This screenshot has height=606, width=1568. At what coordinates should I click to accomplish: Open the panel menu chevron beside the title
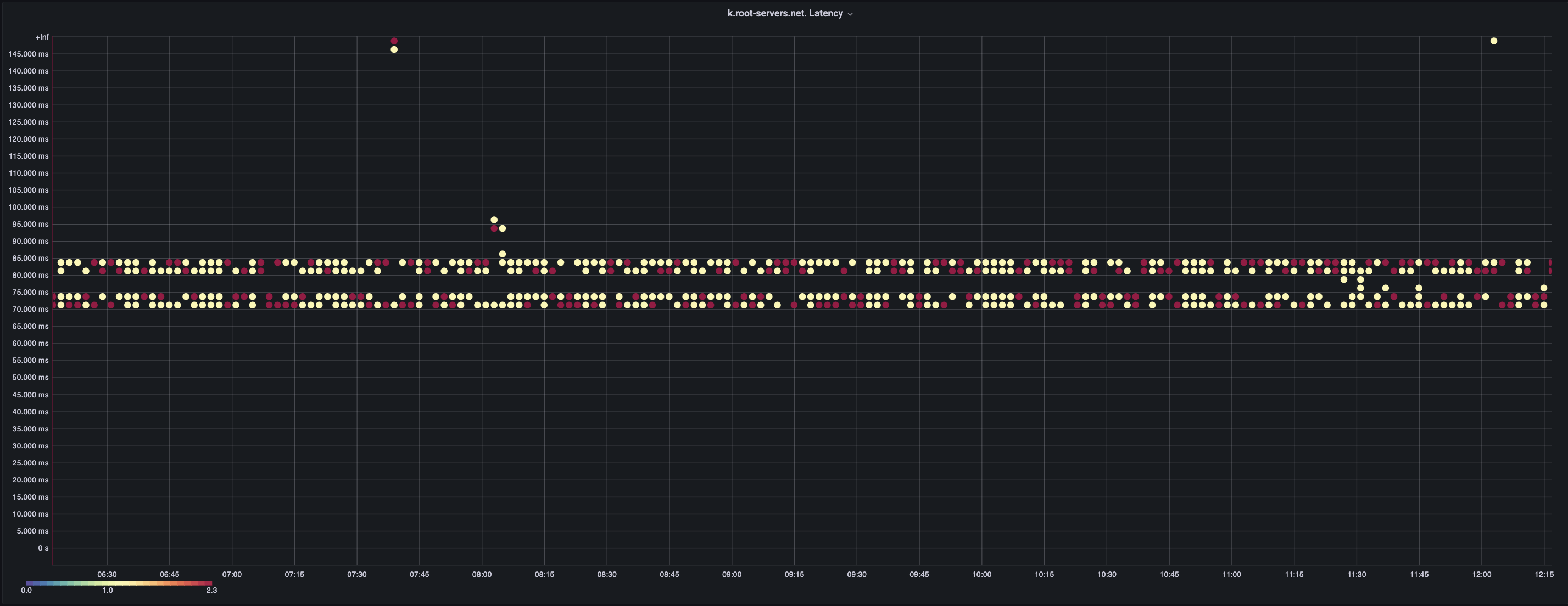point(850,14)
